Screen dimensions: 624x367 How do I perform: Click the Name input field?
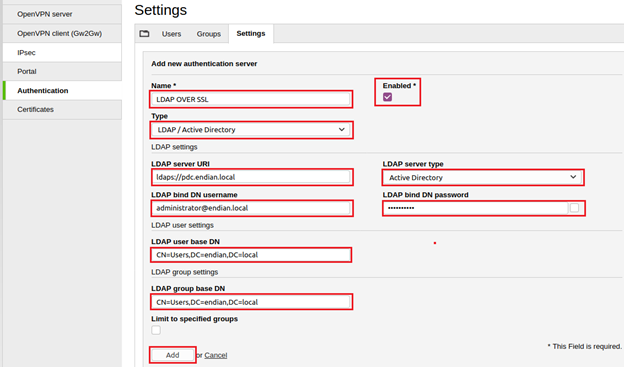point(251,99)
